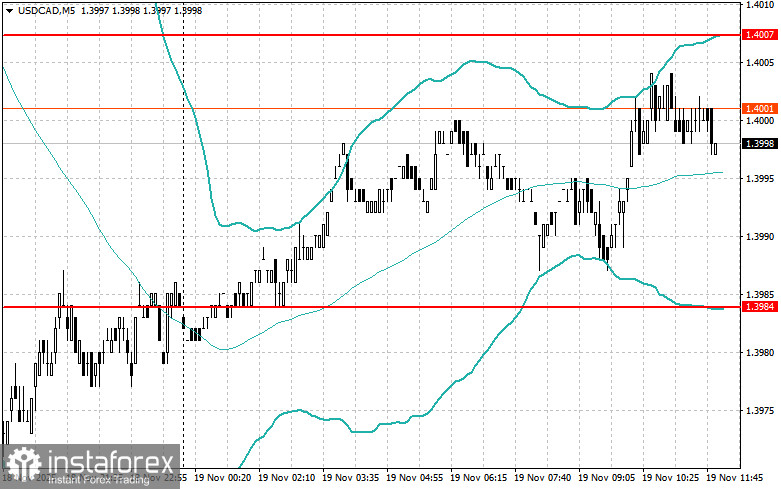Select the black 1.3998 current price label
The width and height of the screenshot is (781, 489).
pyautogui.click(x=760, y=144)
